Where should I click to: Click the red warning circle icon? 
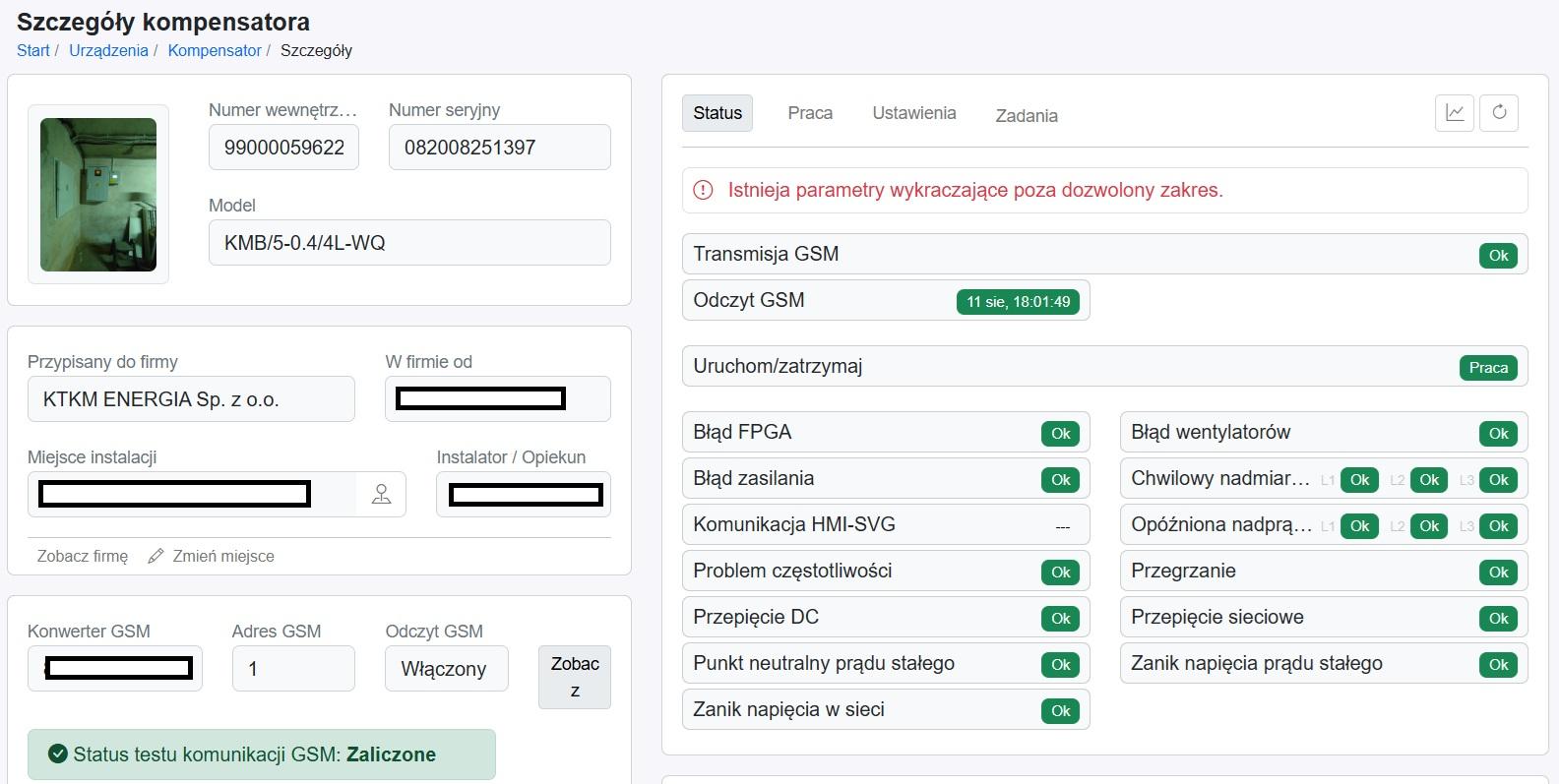pyautogui.click(x=703, y=191)
